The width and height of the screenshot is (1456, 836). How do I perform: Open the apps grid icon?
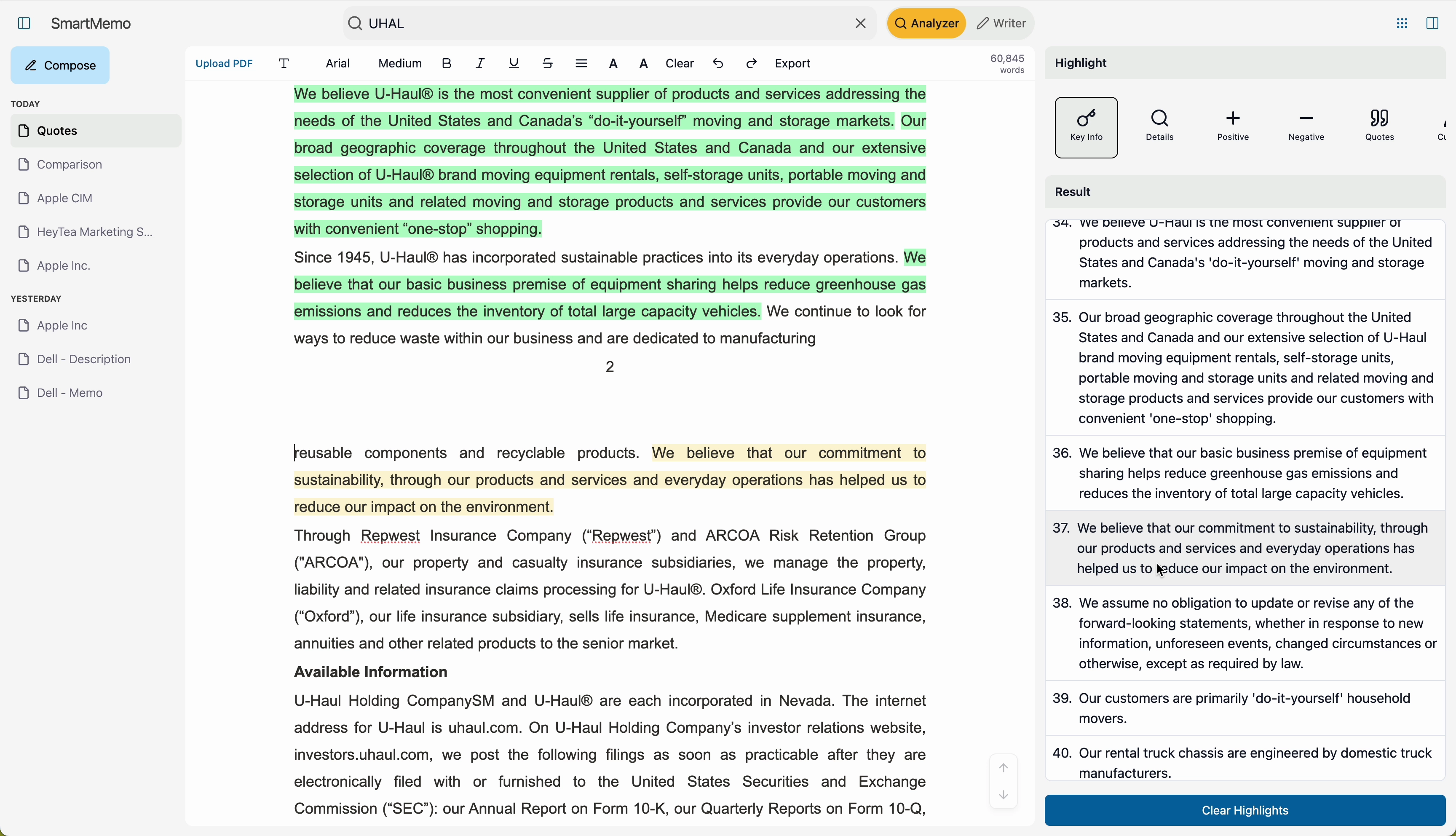pyautogui.click(x=1402, y=24)
